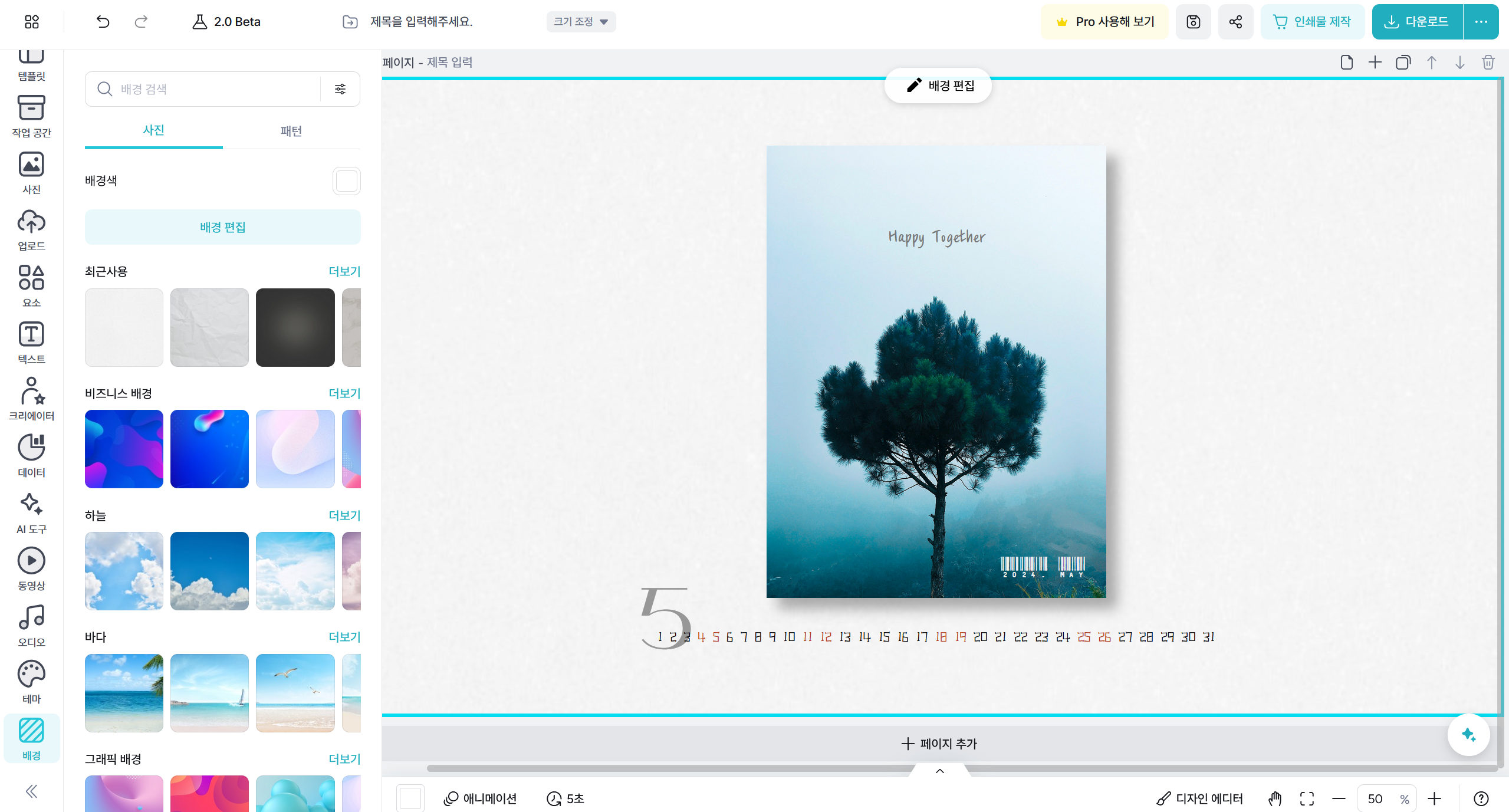
Task: Click 더보기 next to 하늘
Action: click(x=344, y=515)
